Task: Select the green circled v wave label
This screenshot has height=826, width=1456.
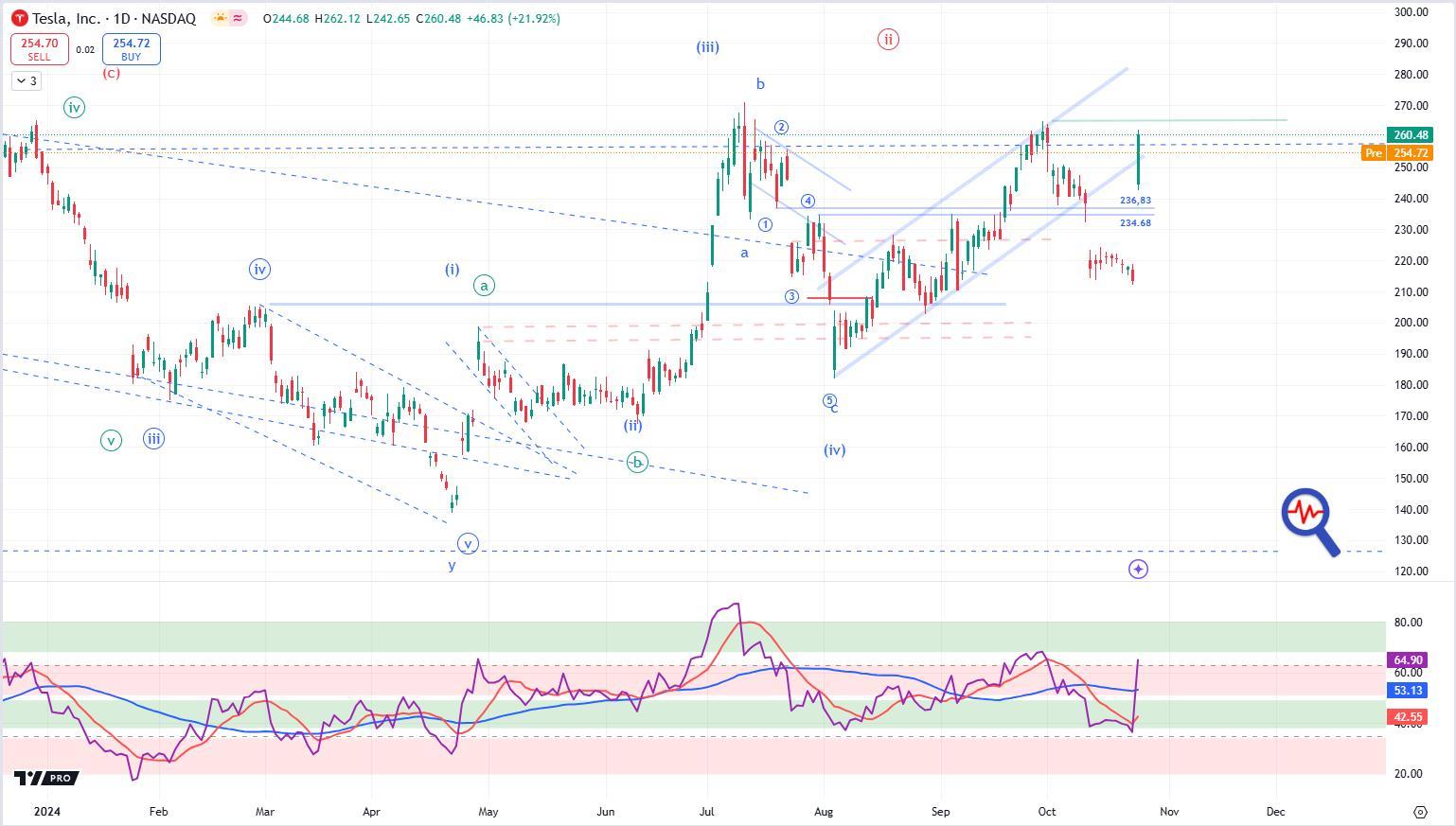Action: 111,440
